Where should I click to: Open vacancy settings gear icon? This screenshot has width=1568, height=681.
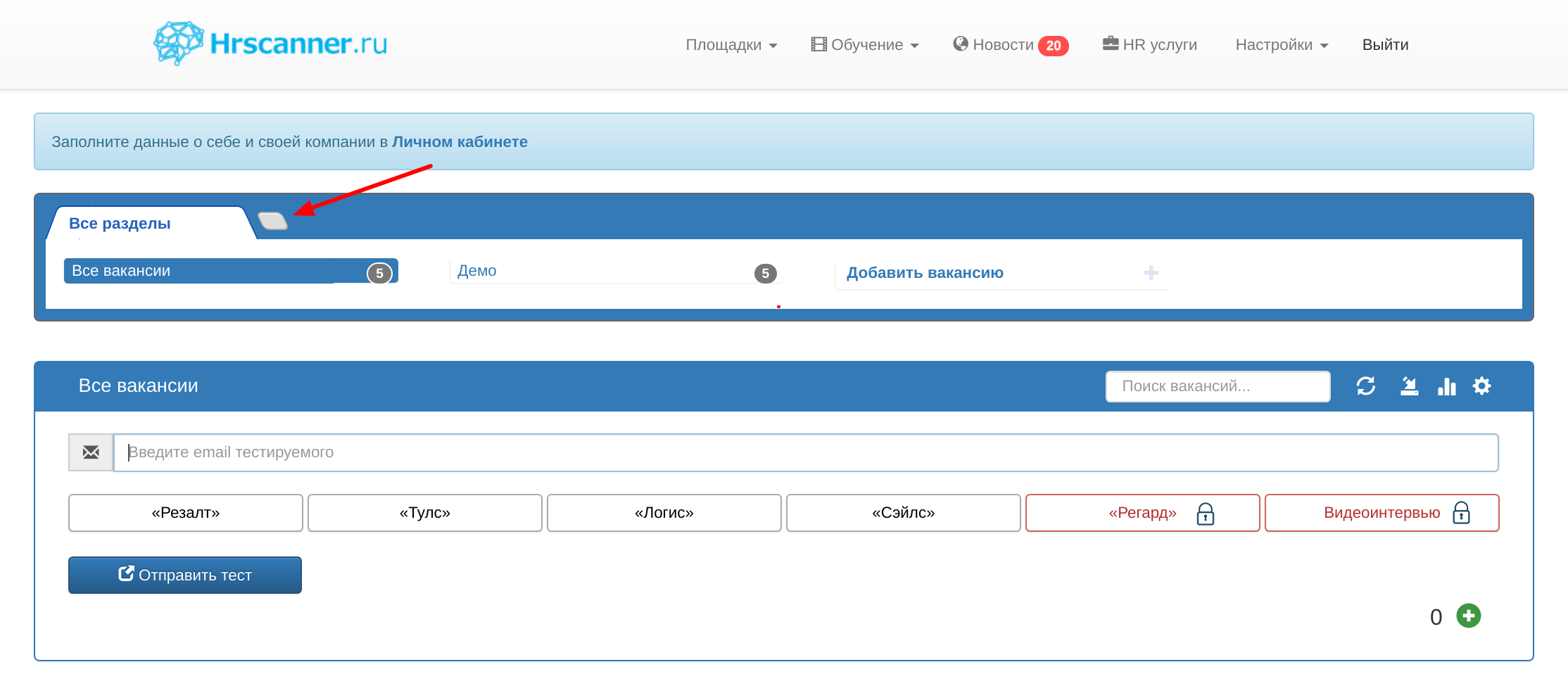click(1482, 386)
